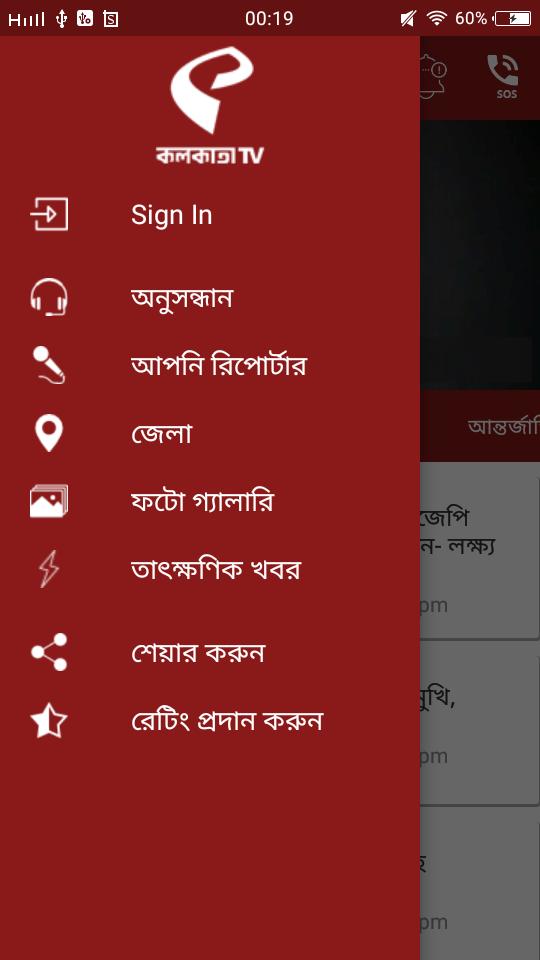Screen dimensions: 540x960
Task: Tap the share icon beside শেয়ার করুন
Action: [49, 652]
